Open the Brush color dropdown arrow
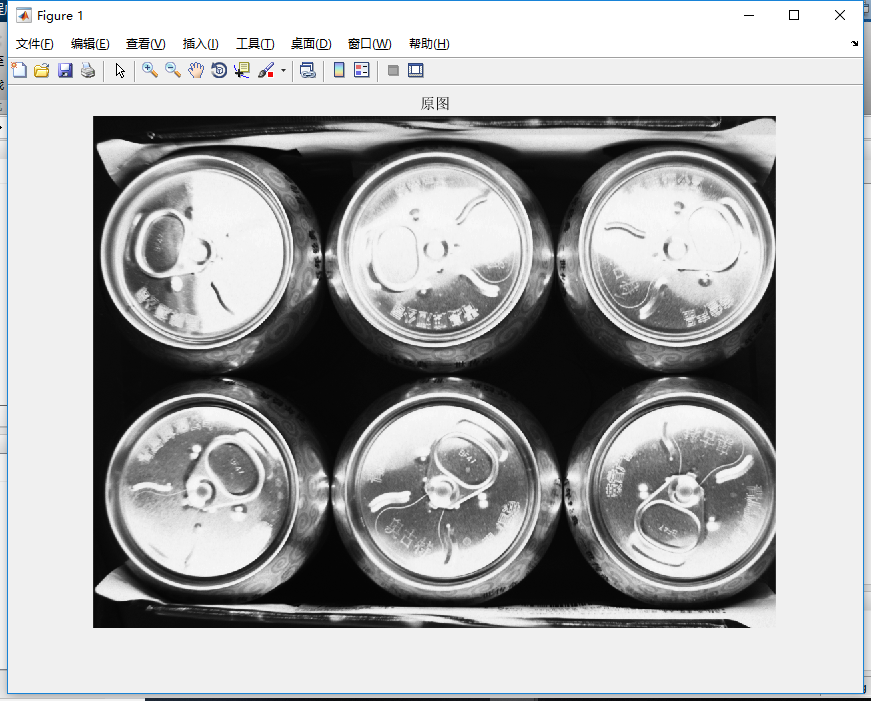This screenshot has height=701, width=871. [283, 71]
